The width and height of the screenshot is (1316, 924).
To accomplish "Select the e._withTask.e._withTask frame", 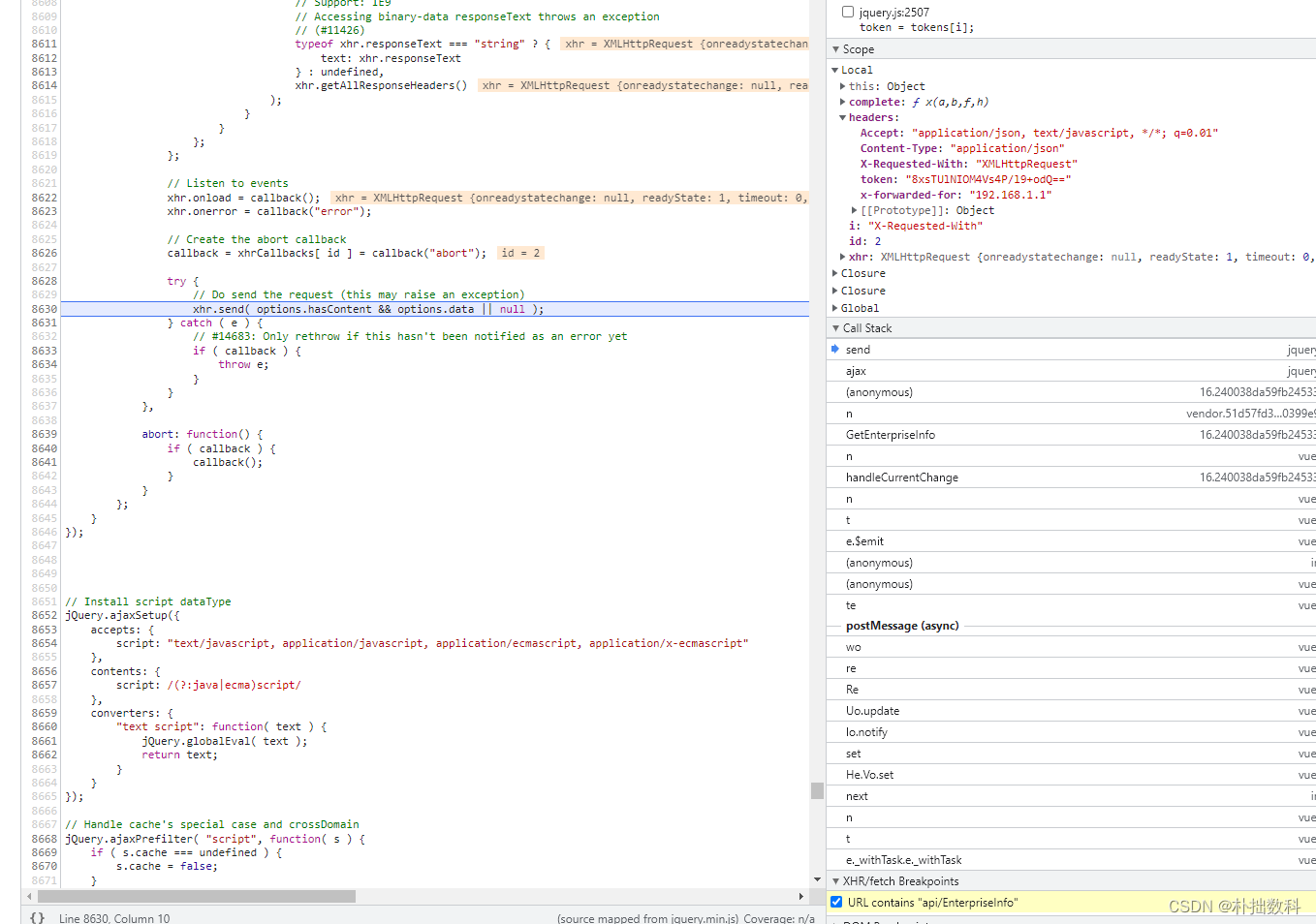I will [x=1071, y=860].
